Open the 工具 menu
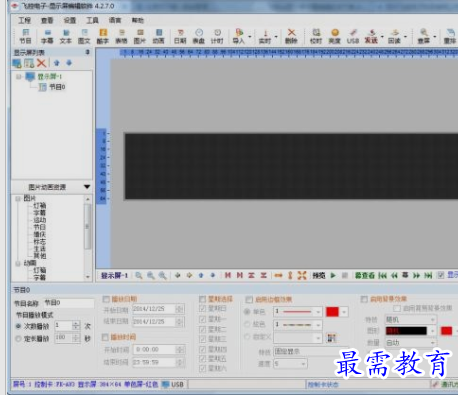 pyautogui.click(x=92, y=20)
